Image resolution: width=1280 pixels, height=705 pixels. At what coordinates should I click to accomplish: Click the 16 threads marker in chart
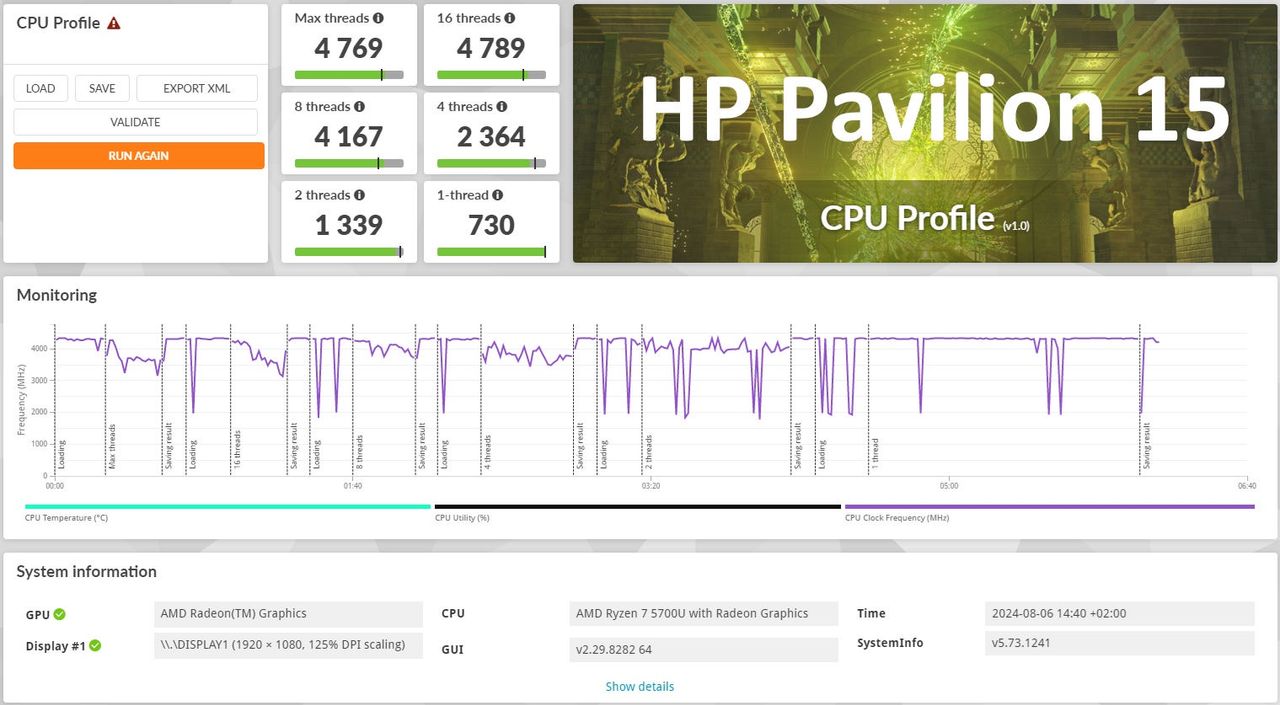point(237,450)
